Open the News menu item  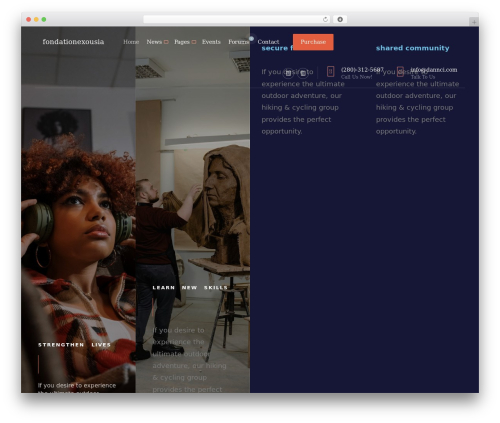(x=154, y=42)
